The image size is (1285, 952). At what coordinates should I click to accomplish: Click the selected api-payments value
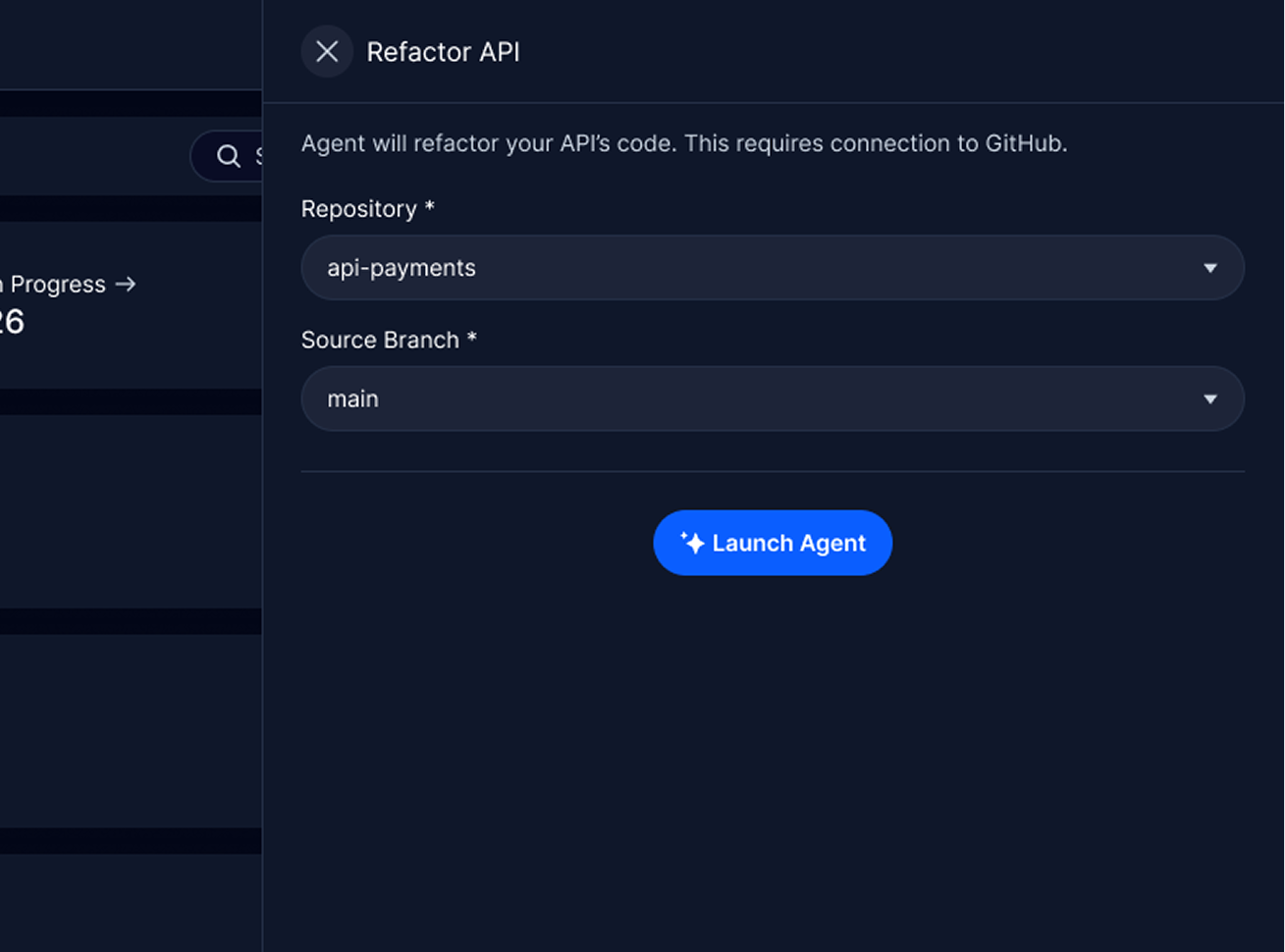point(402,268)
